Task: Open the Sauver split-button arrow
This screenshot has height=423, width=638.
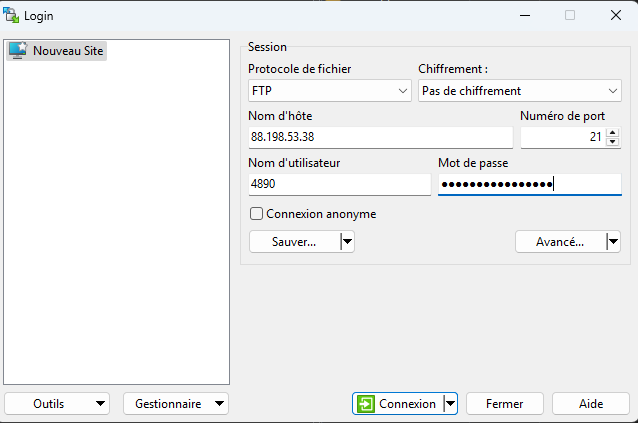Action: click(x=347, y=241)
